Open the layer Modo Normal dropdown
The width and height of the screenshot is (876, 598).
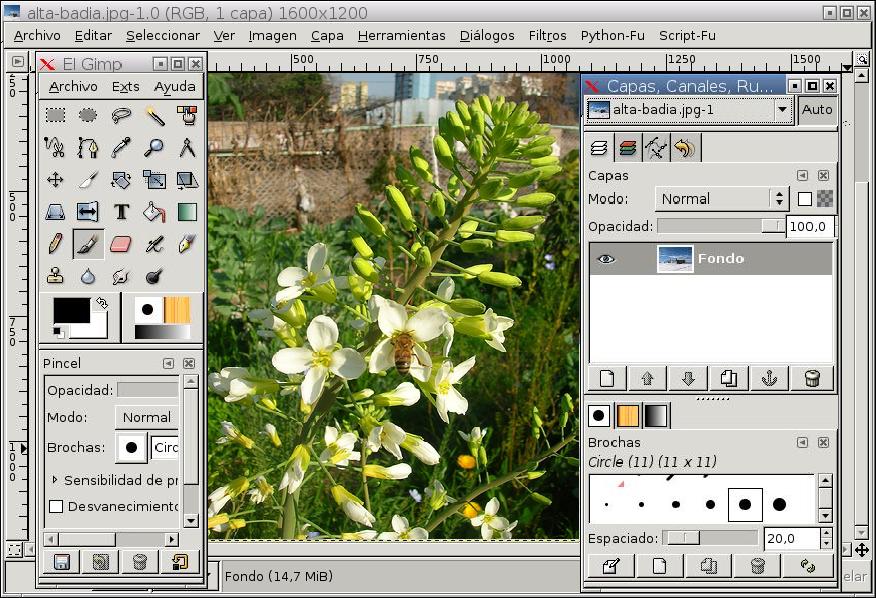point(721,199)
